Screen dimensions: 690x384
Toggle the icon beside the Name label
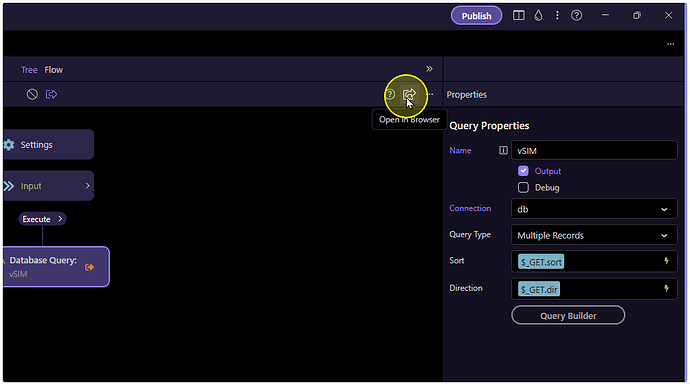pos(503,150)
